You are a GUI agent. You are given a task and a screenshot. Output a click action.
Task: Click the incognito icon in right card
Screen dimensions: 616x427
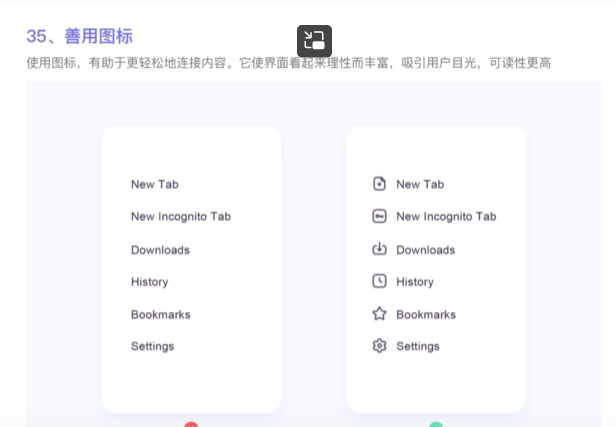(x=379, y=216)
